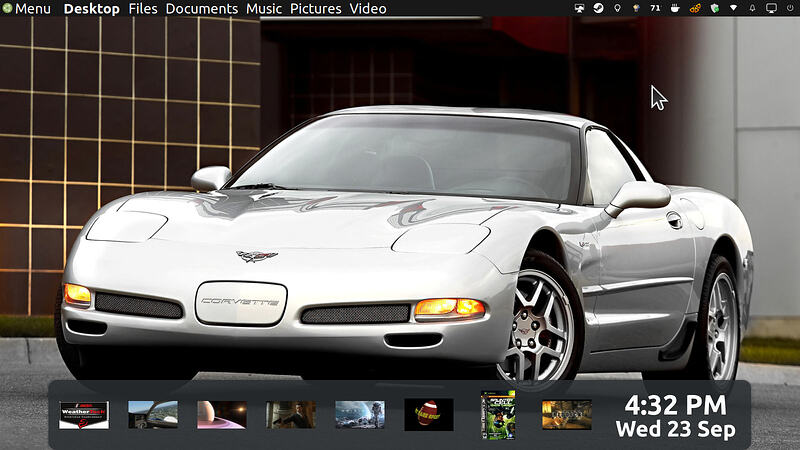Image resolution: width=800 pixels, height=450 pixels.
Task: Click the lightbulb tray icon
Action: 617,8
